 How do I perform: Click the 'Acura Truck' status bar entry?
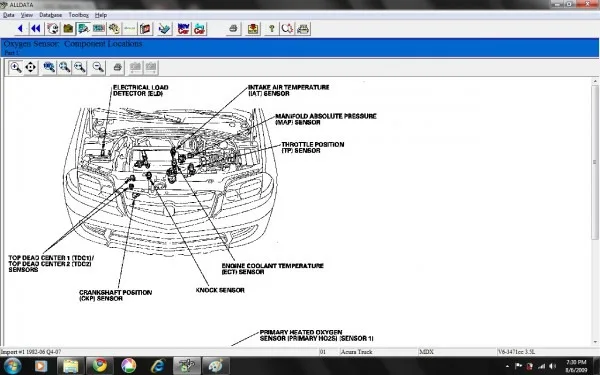click(356, 352)
